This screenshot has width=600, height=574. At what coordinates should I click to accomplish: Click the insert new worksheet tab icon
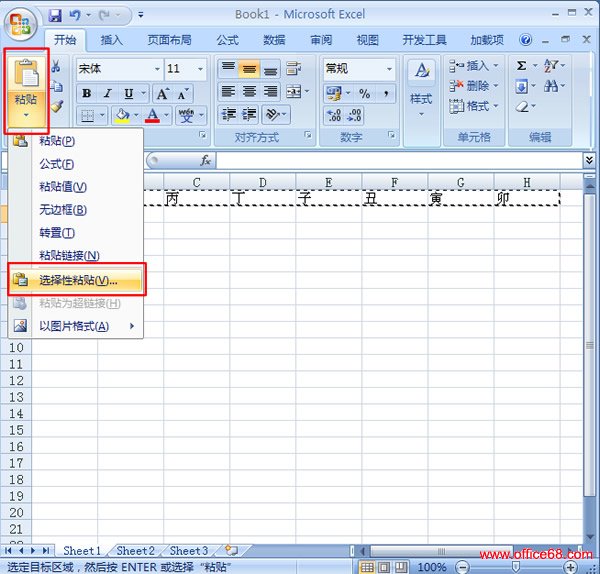coord(231,550)
